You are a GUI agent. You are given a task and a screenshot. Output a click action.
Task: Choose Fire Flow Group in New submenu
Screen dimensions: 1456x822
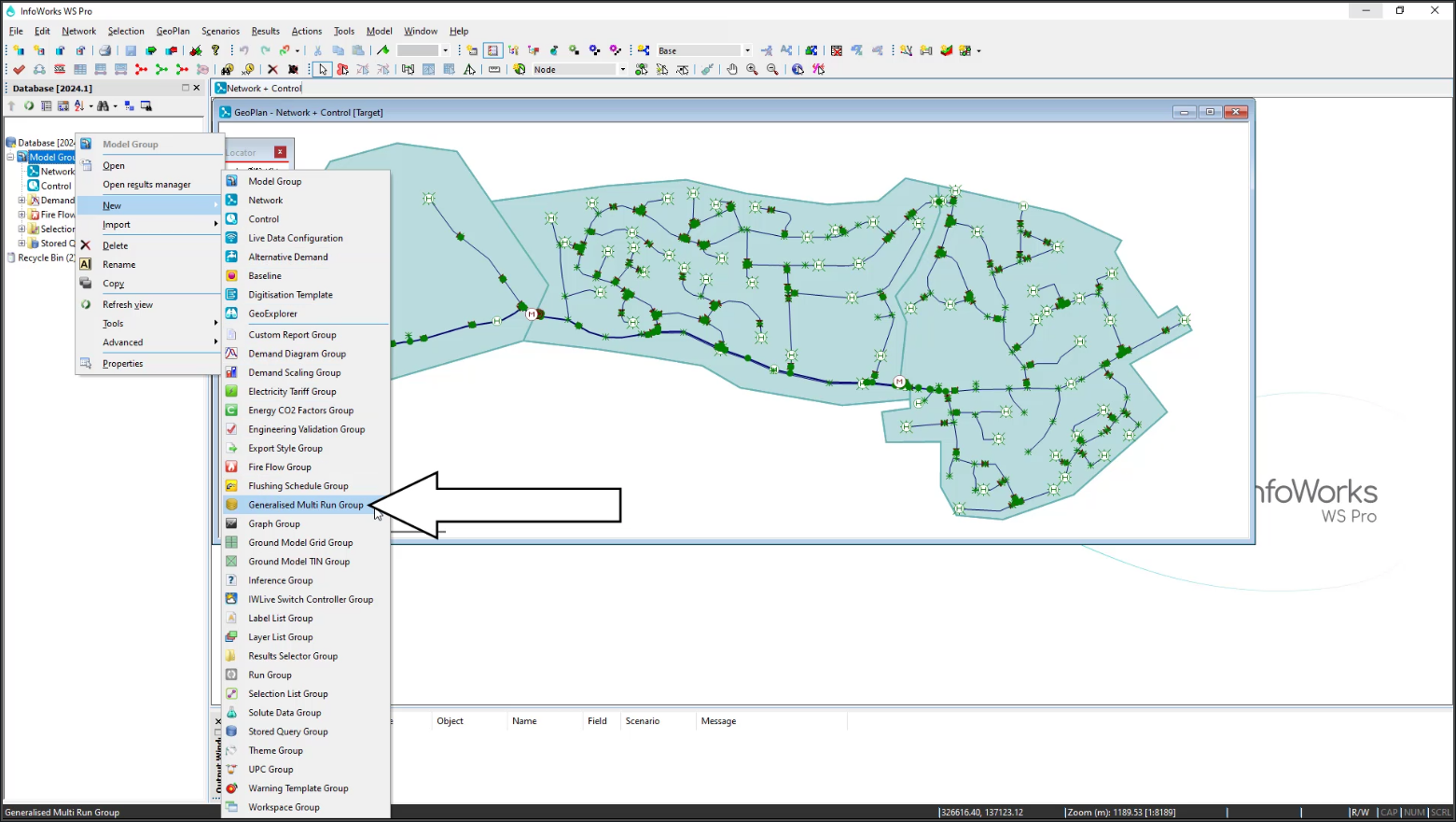tap(306, 467)
